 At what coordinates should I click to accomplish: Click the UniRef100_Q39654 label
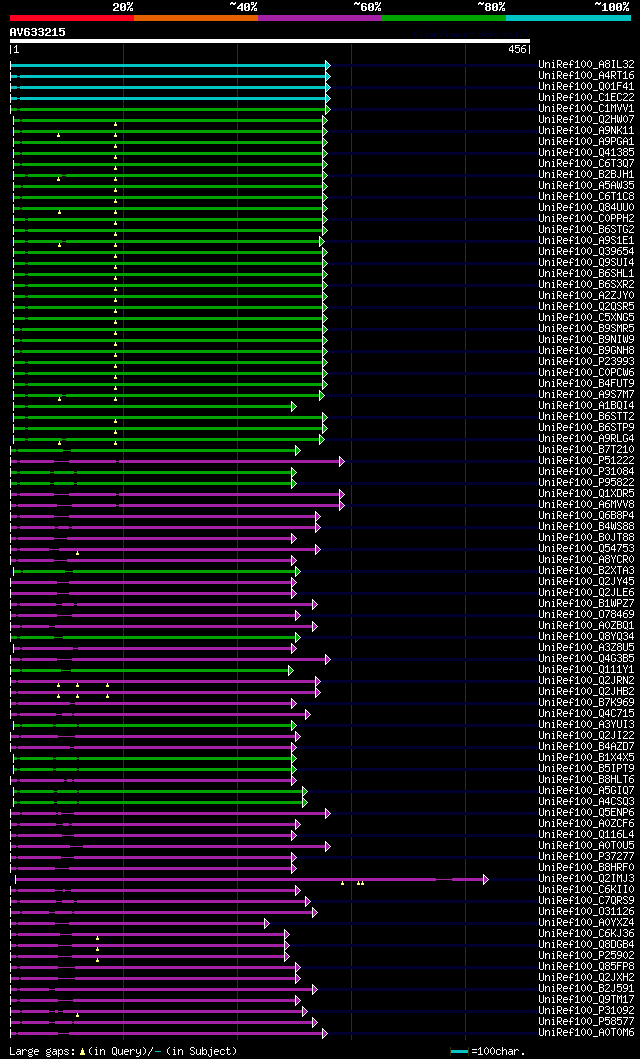(x=586, y=252)
